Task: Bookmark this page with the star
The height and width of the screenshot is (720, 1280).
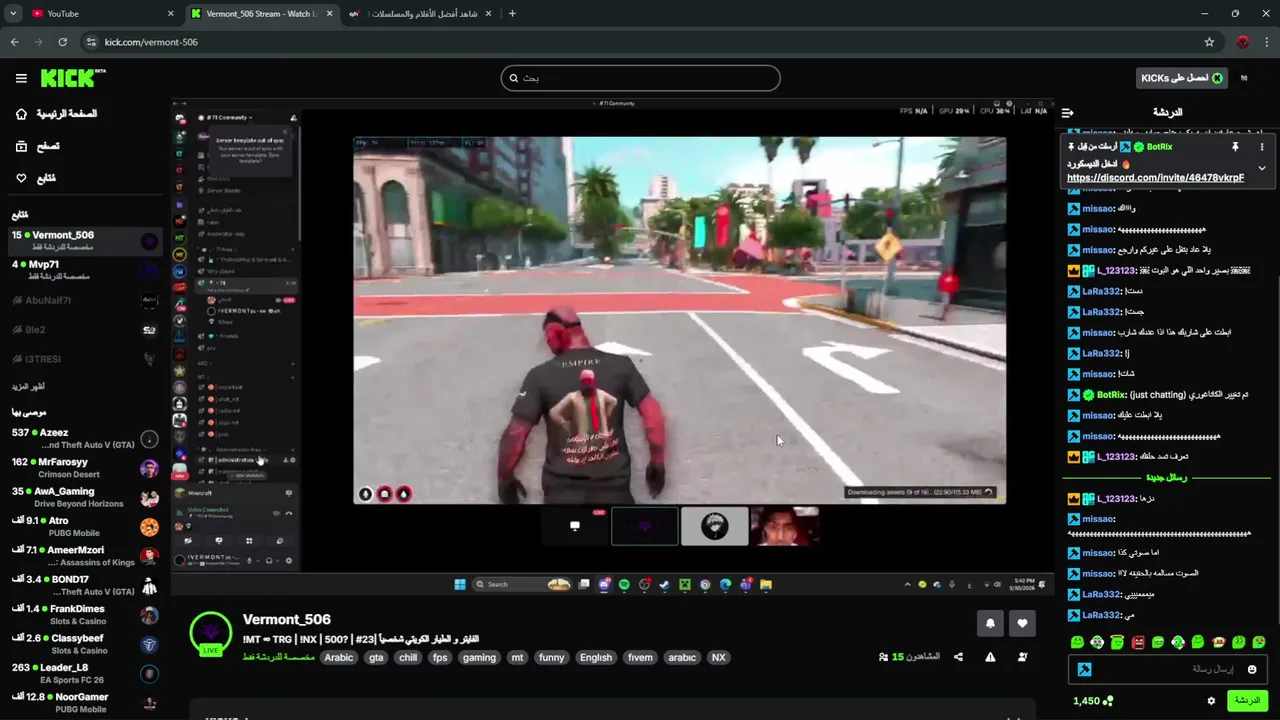Action: pyautogui.click(x=1209, y=42)
